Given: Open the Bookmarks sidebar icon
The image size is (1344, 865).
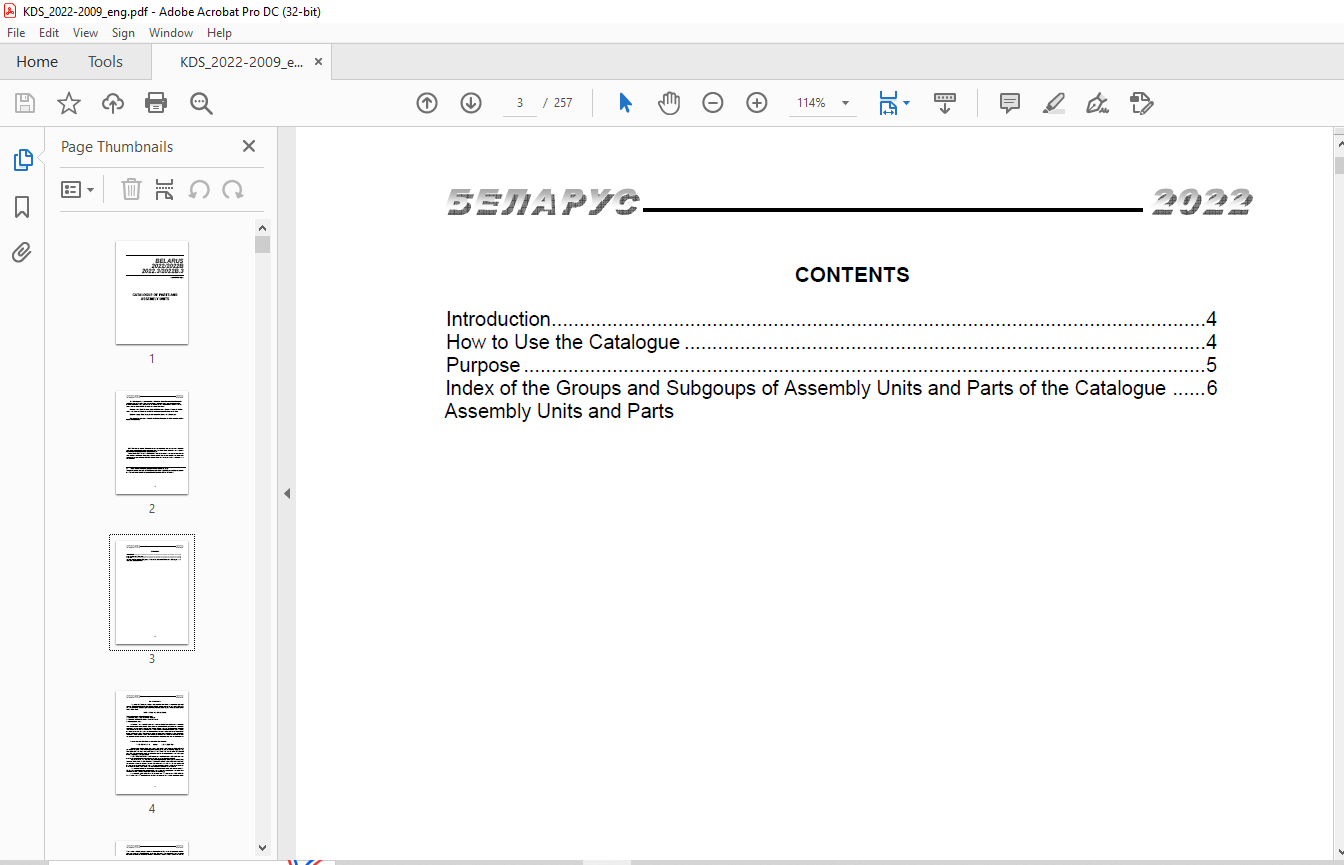Looking at the screenshot, I should point(22,207).
